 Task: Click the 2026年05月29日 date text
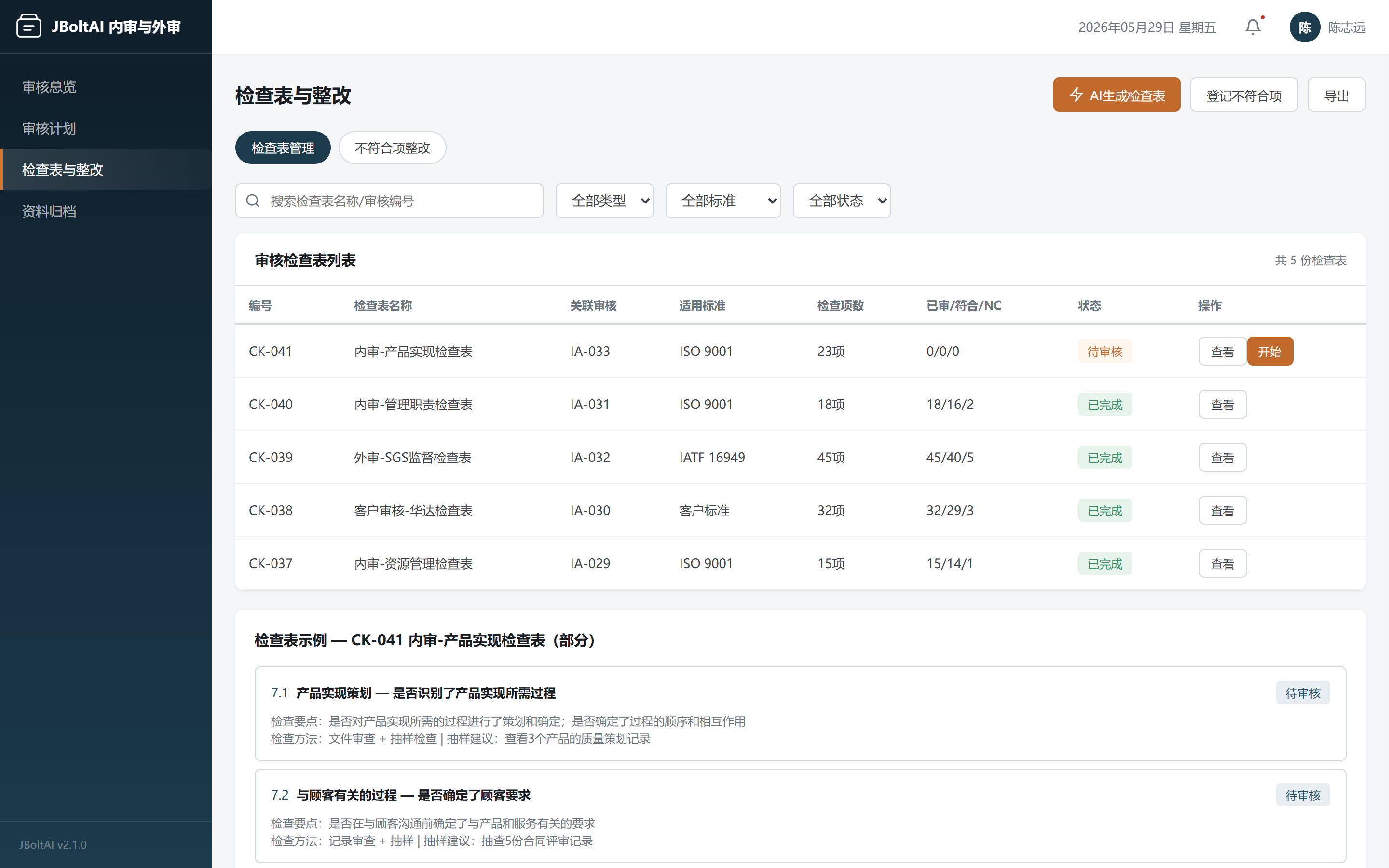[1147, 27]
